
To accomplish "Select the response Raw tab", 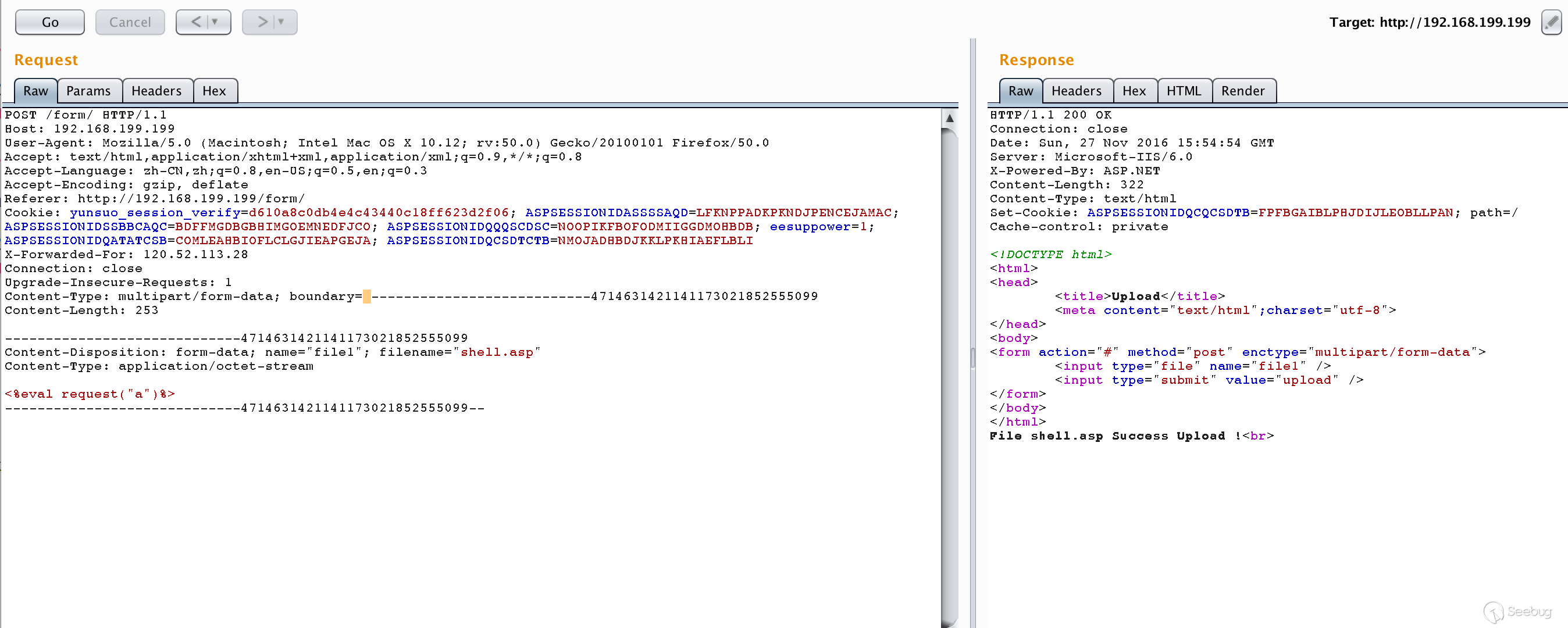I will coord(1020,91).
